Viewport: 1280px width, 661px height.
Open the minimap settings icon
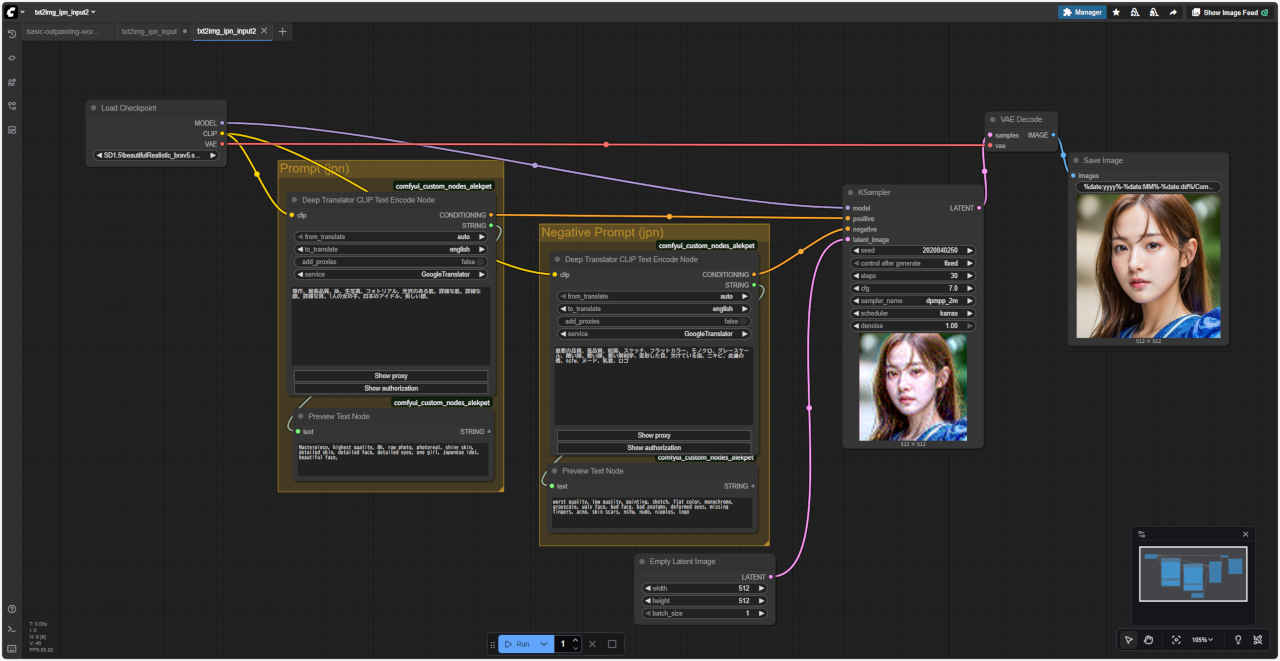[x=1142, y=535]
